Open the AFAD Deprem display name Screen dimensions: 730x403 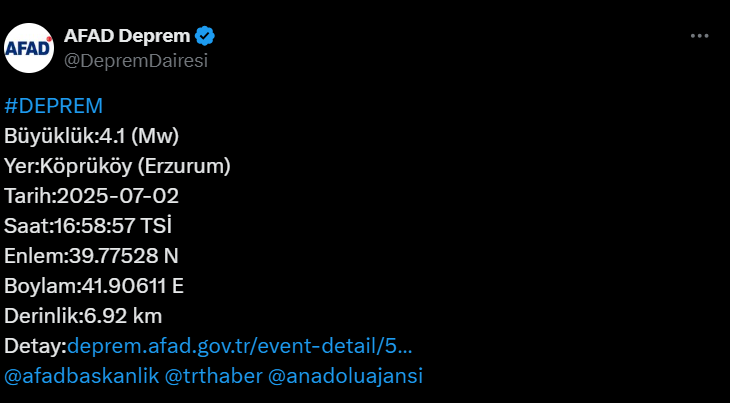point(127,36)
